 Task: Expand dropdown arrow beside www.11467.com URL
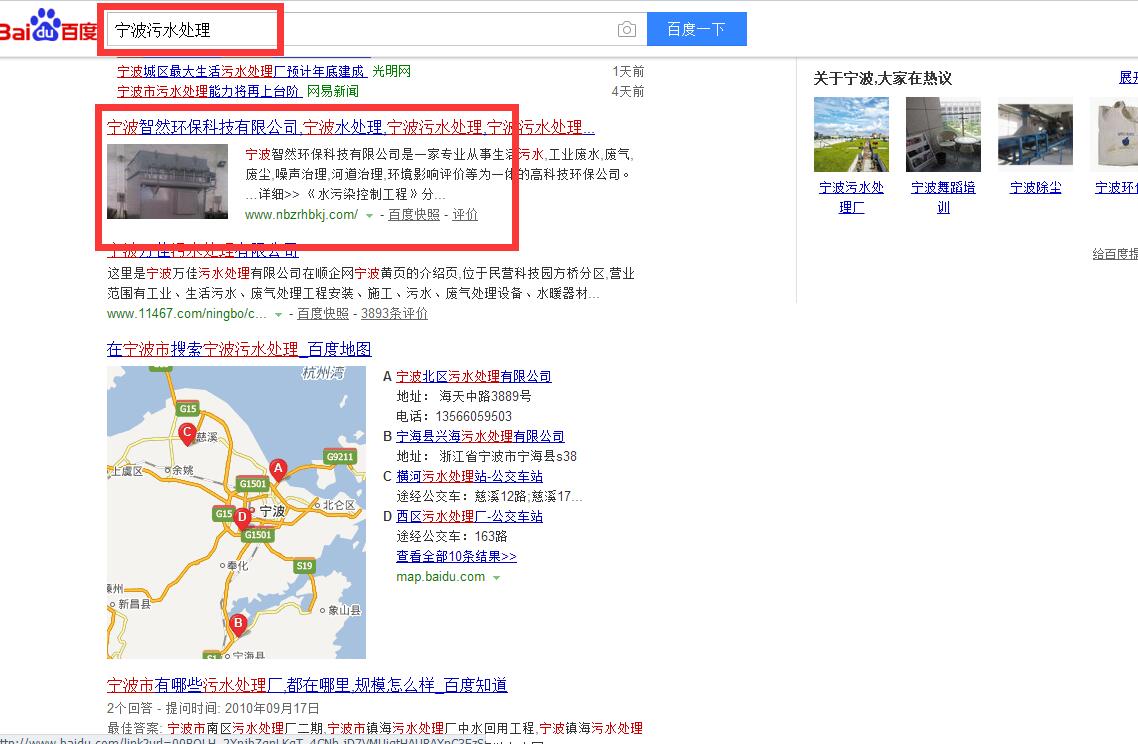[278, 314]
